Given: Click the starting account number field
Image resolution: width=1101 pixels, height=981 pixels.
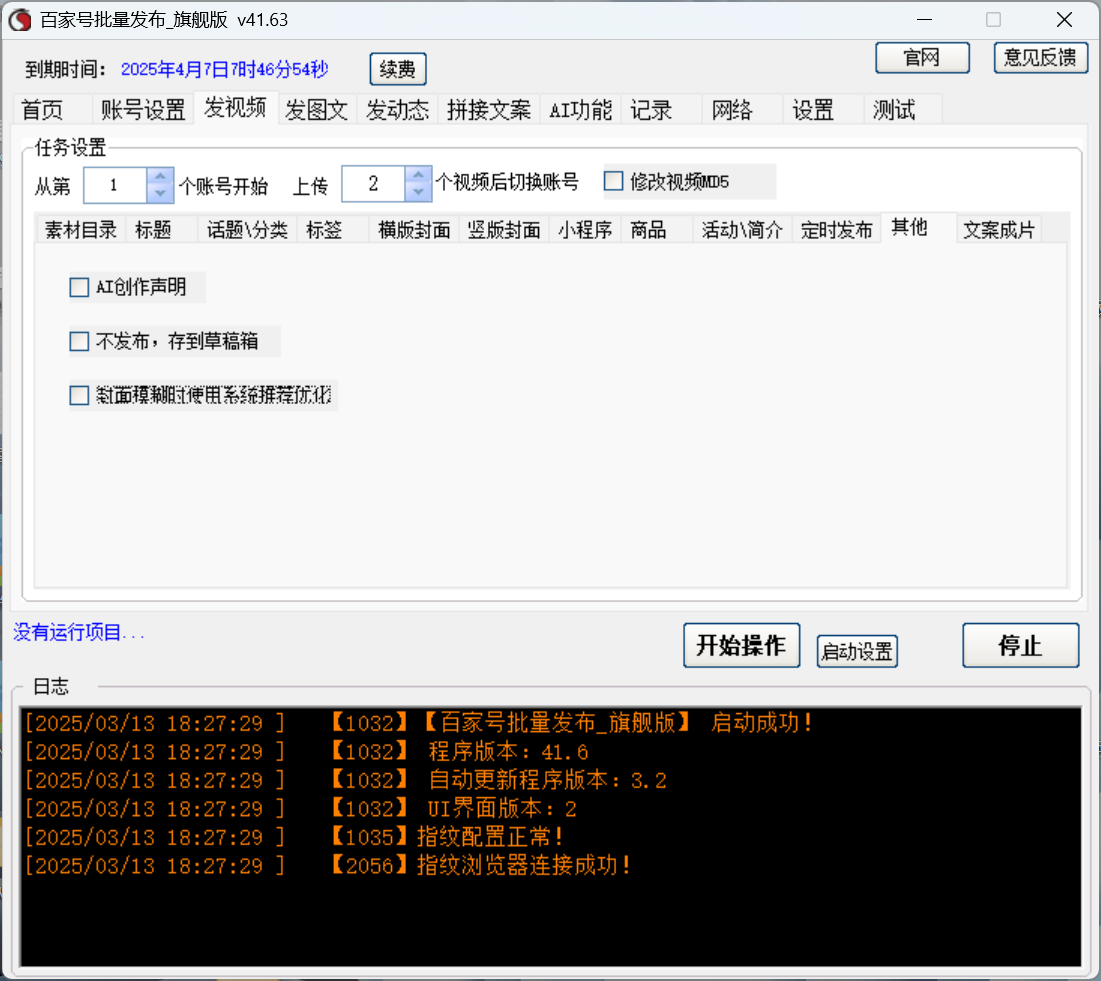Looking at the screenshot, I should click(x=116, y=185).
